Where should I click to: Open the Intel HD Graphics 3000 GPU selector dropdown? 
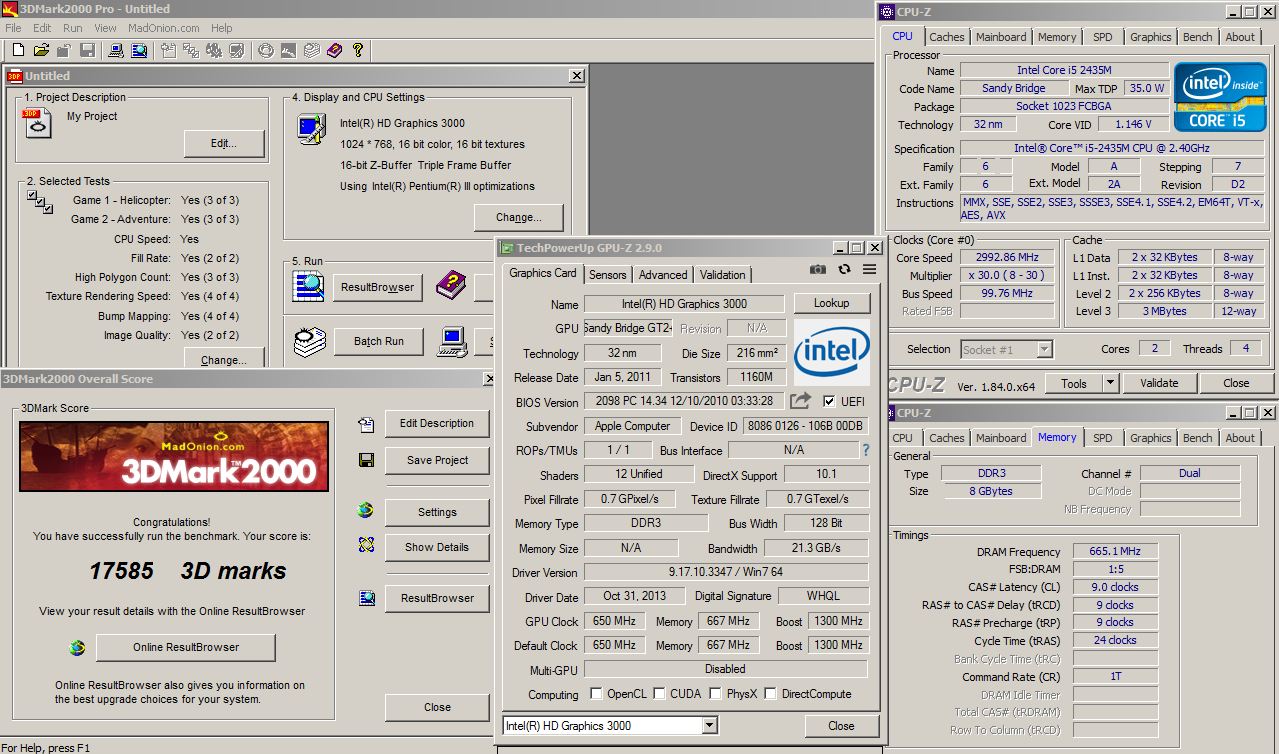710,726
